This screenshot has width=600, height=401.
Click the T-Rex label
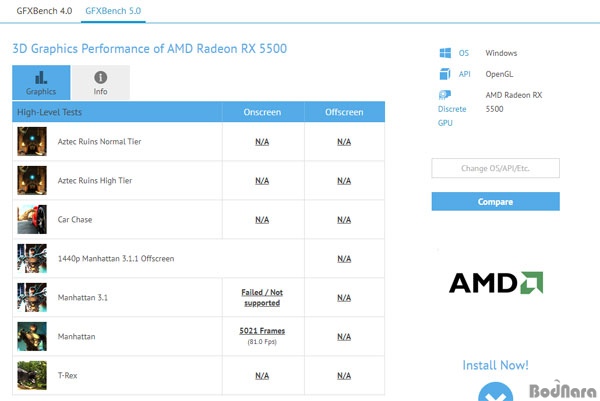pos(68,376)
